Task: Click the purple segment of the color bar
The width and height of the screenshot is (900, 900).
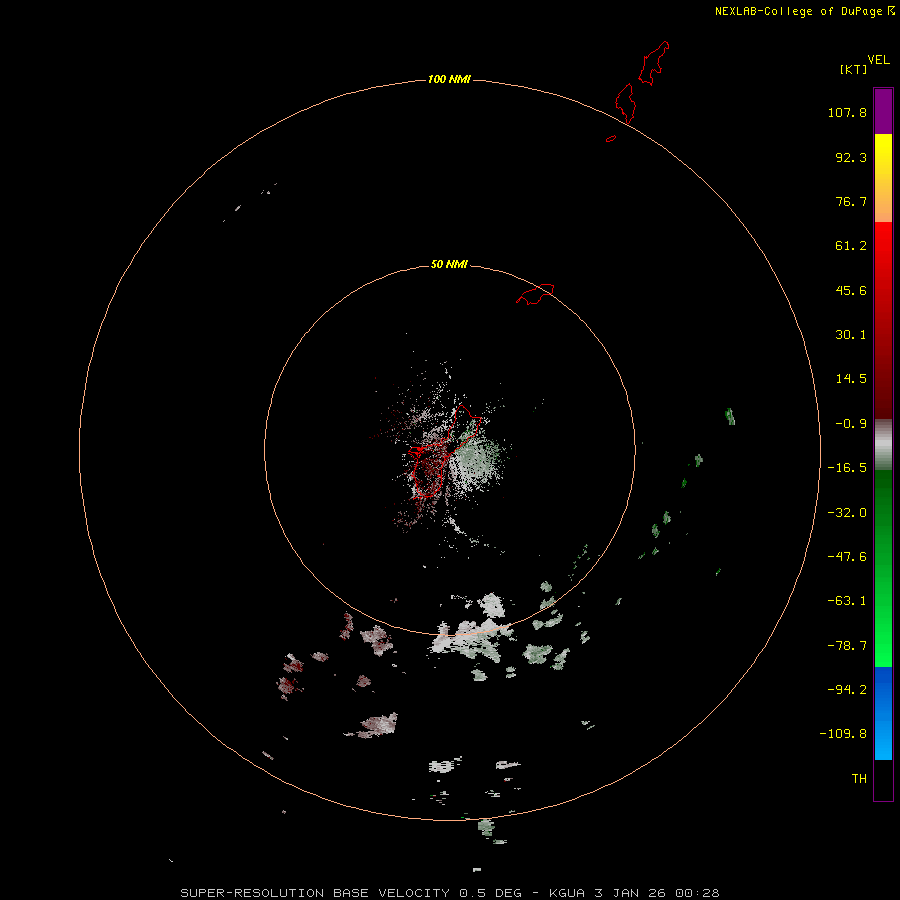Action: click(883, 111)
